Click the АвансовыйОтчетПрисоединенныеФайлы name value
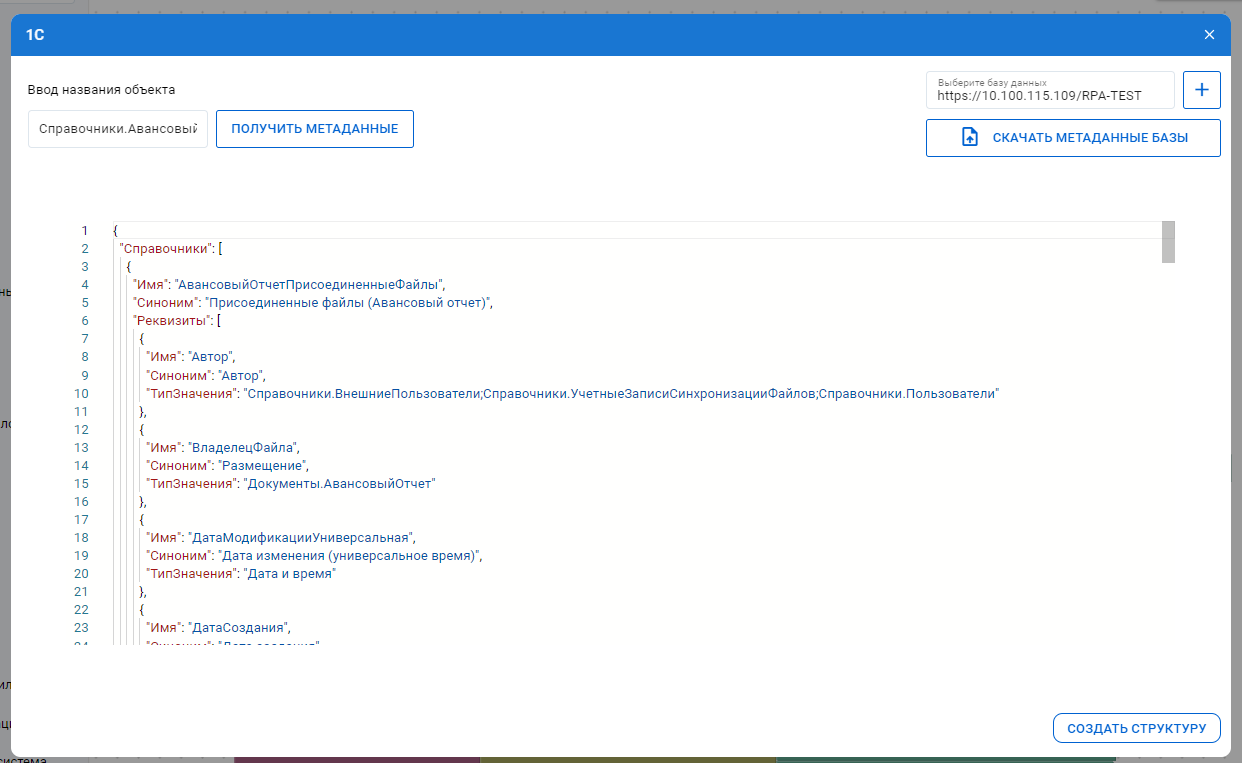Screen dimensions: 1242x763 click(x=310, y=285)
